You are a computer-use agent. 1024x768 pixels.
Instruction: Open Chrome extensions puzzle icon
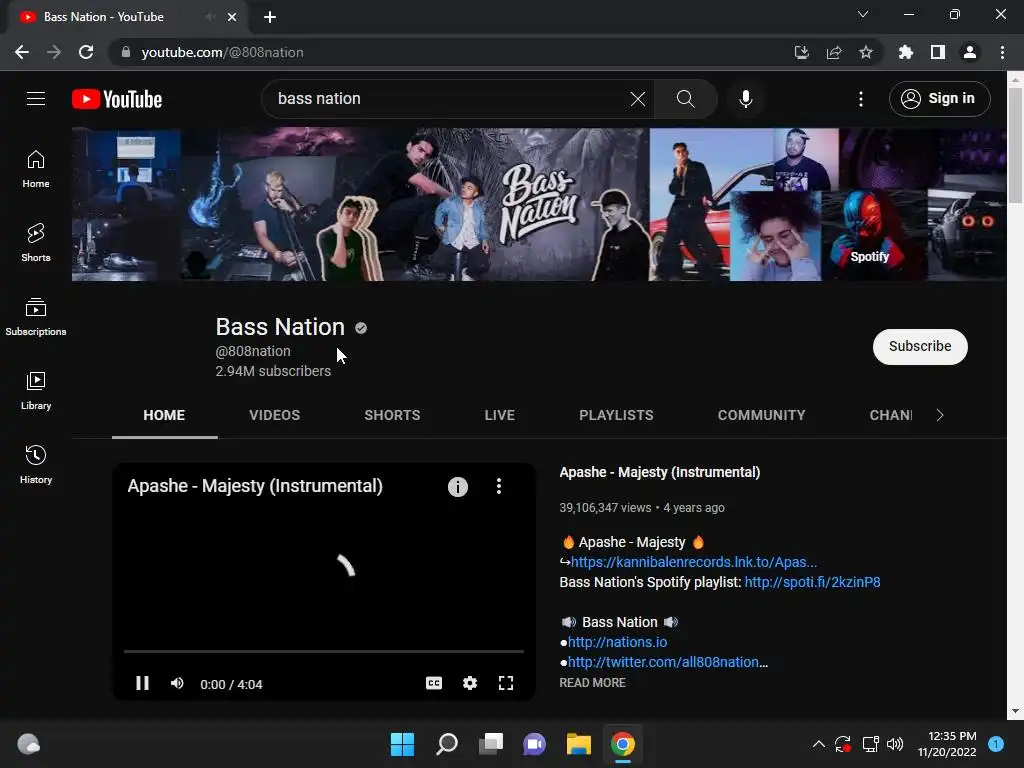point(905,52)
